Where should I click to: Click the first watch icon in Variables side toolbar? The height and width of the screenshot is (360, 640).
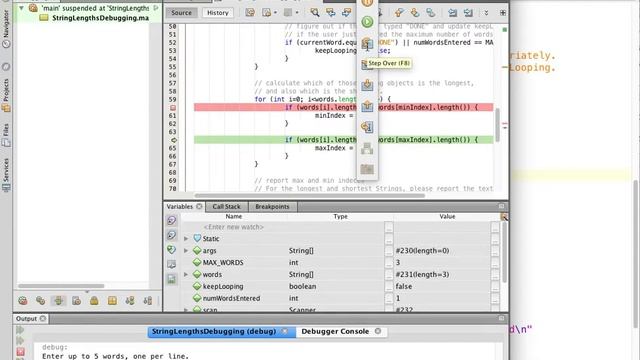[171, 220]
